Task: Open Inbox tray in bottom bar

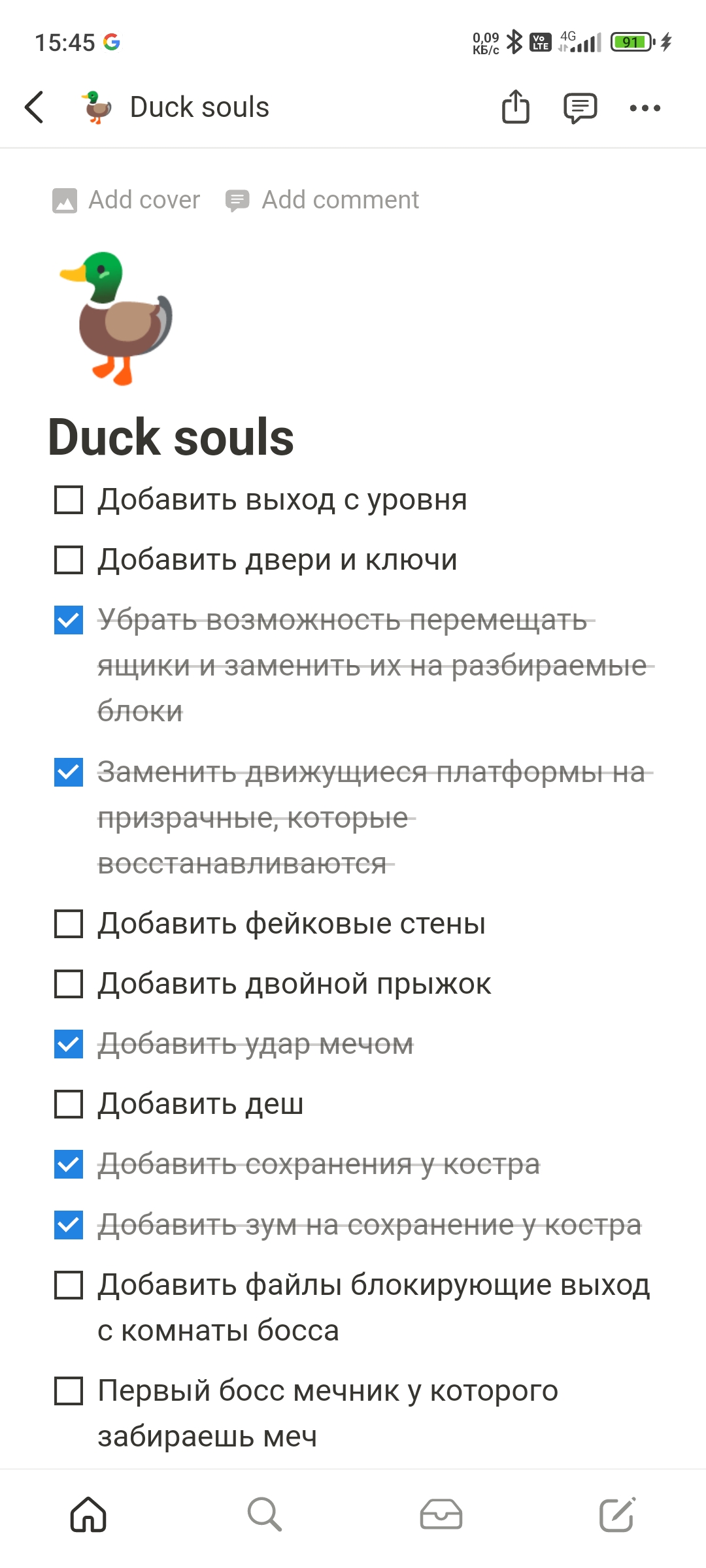Action: [x=441, y=1514]
